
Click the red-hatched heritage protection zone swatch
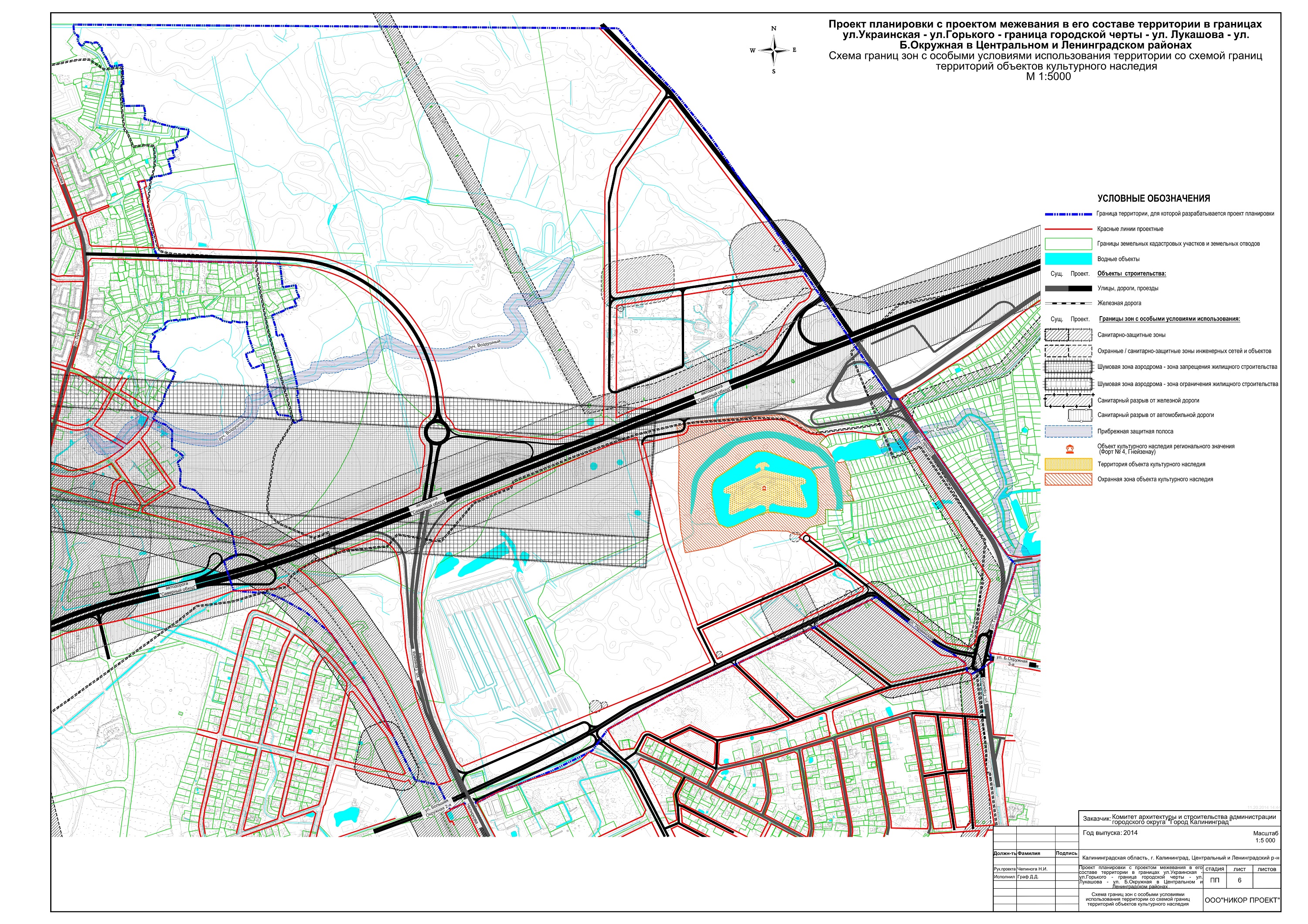click(x=1068, y=480)
